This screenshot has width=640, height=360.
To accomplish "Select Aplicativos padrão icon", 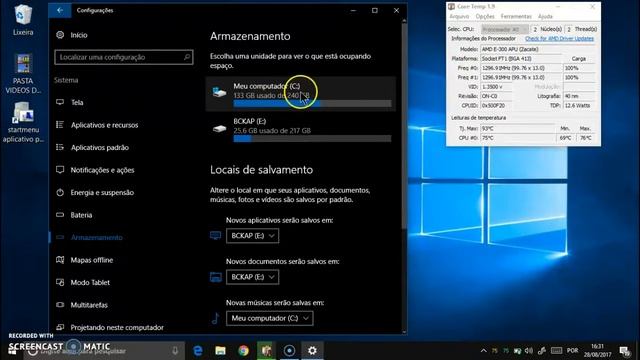I will tap(60, 147).
